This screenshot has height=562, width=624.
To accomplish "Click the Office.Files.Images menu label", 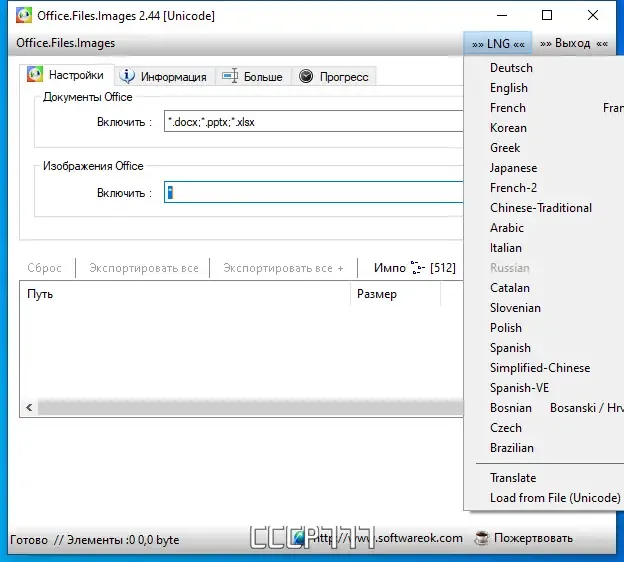I will [x=66, y=43].
